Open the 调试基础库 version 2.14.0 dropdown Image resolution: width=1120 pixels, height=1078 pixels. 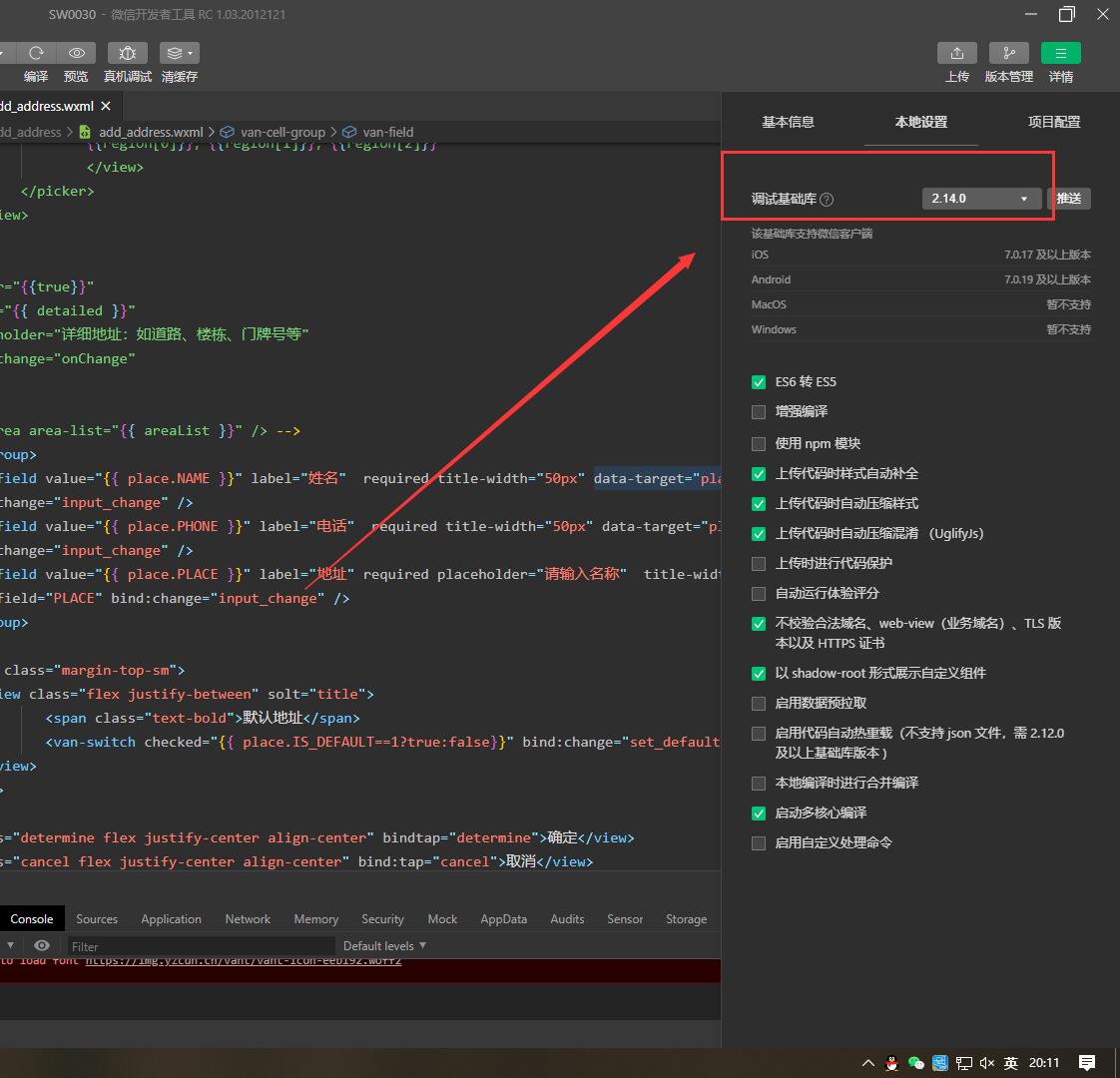(x=980, y=199)
